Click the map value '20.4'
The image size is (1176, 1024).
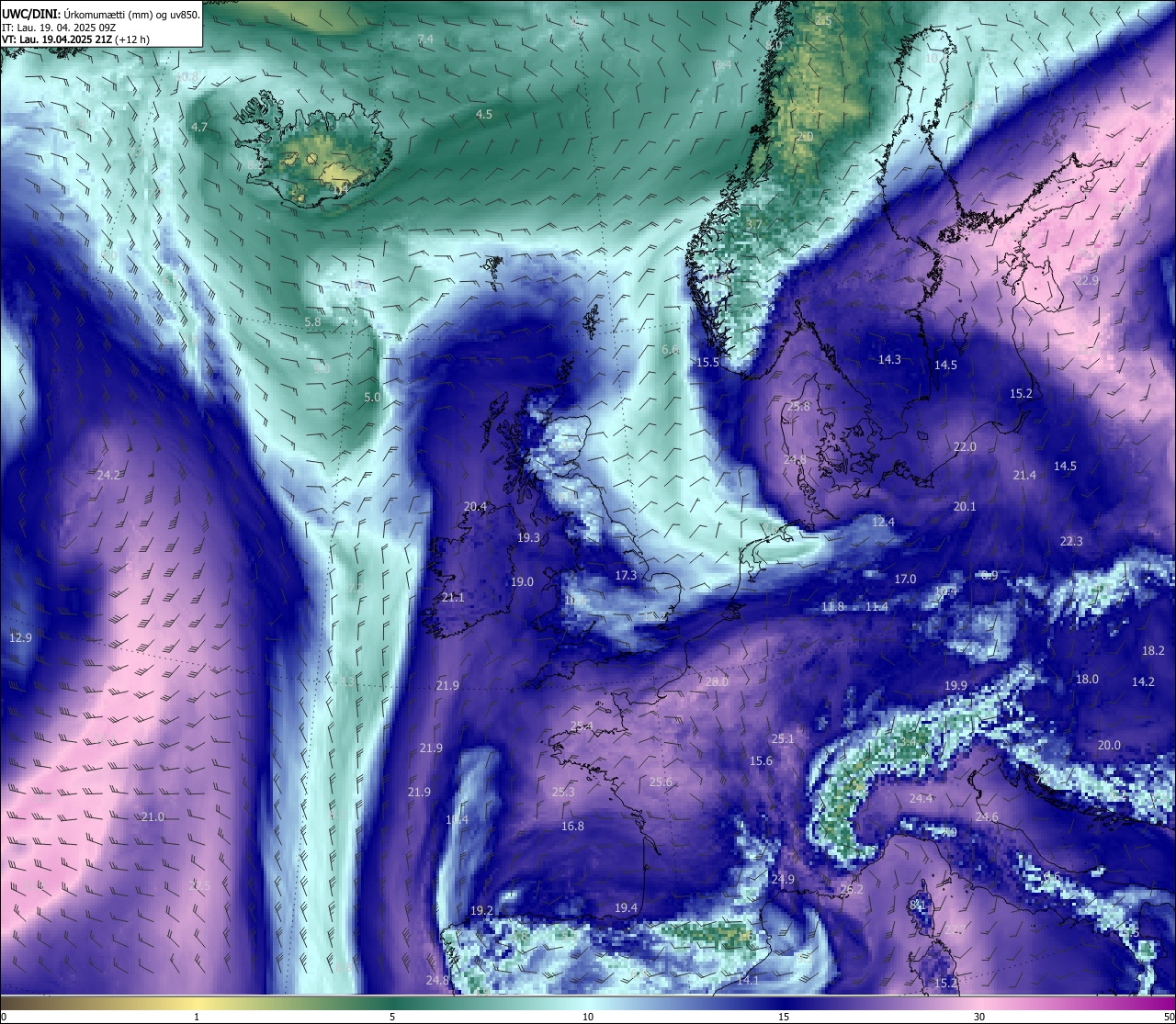point(475,506)
